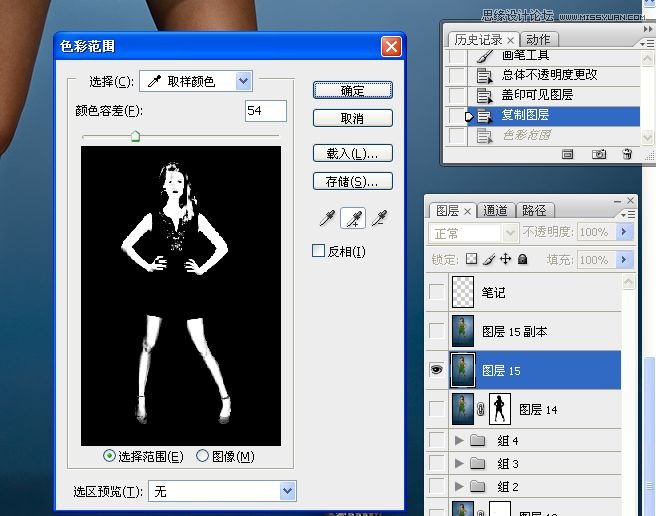
Task: Close the 图层 tab with its x
Action: point(467,211)
